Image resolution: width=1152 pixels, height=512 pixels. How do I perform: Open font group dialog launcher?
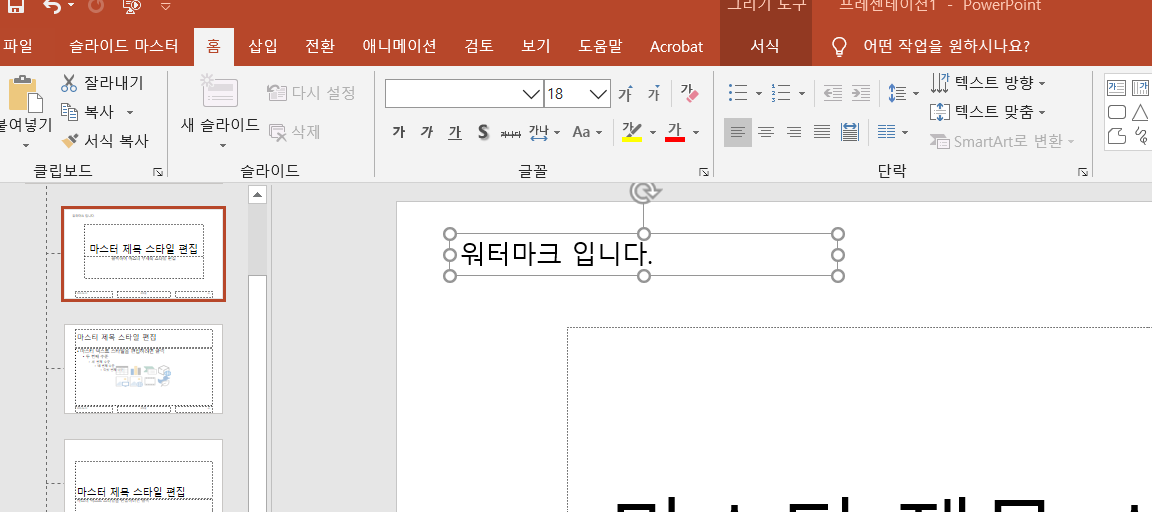[x=704, y=172]
